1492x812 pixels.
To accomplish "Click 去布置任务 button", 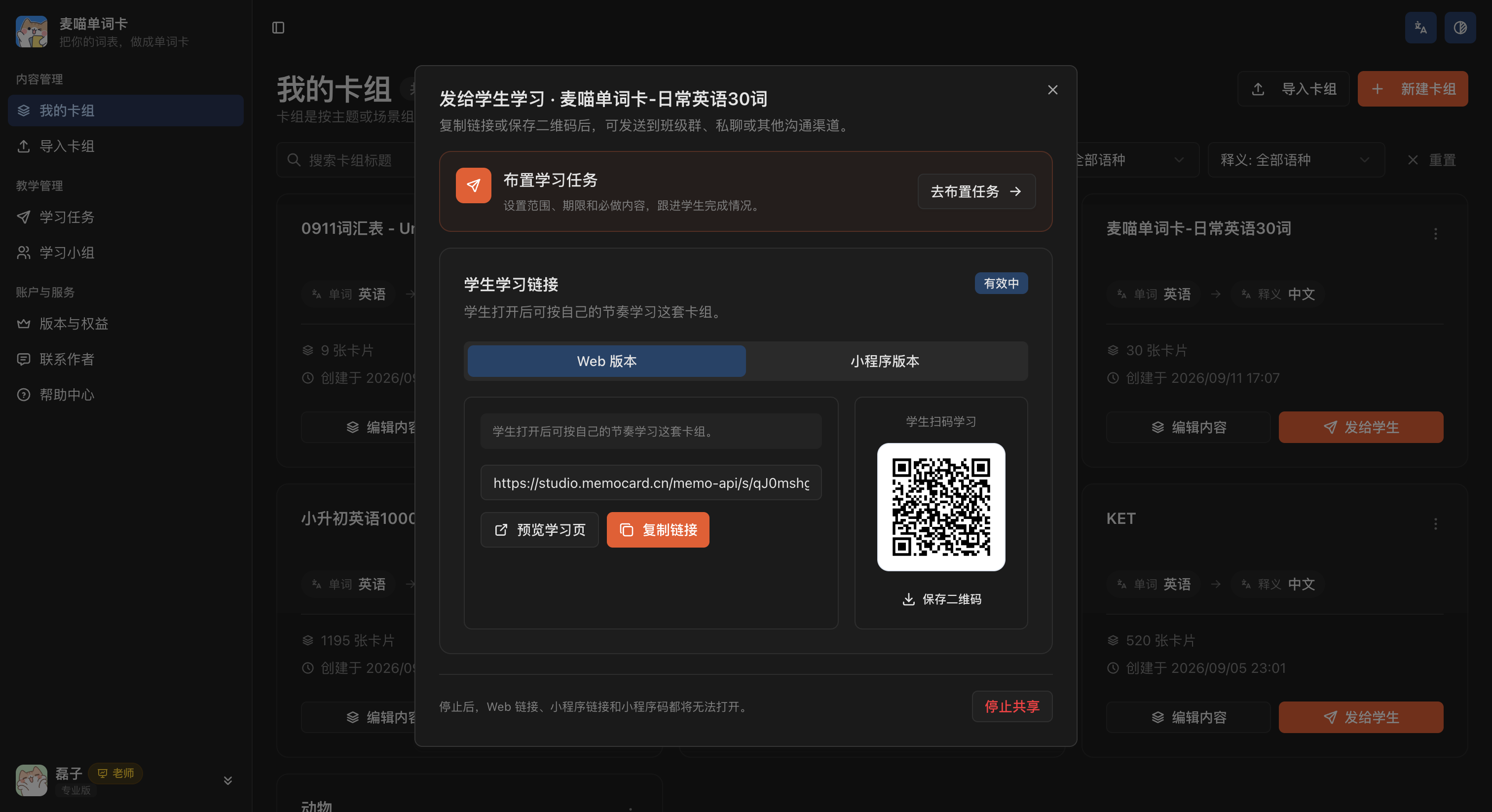I will tap(976, 191).
